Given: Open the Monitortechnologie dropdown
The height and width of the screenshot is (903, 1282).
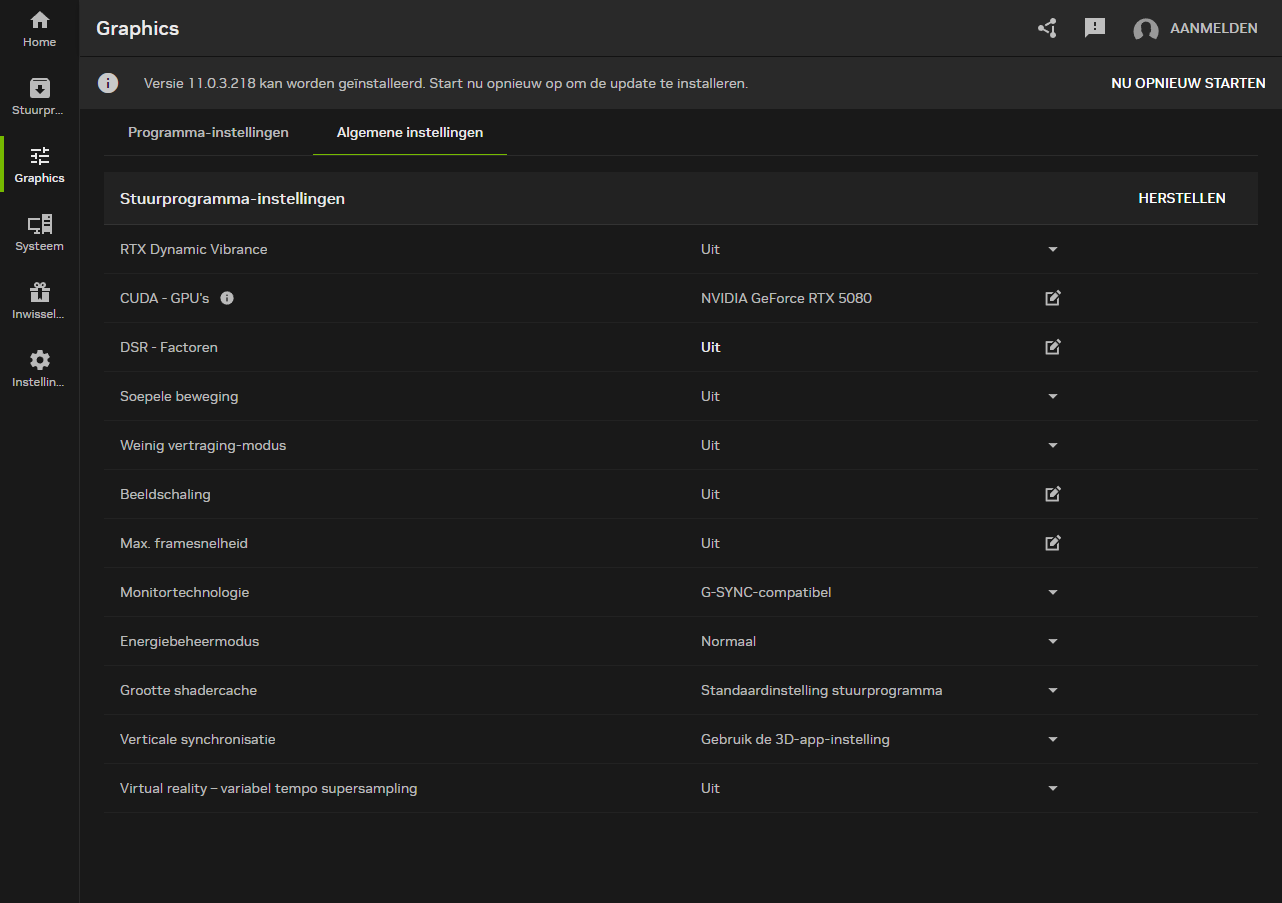Looking at the screenshot, I should click(1052, 592).
